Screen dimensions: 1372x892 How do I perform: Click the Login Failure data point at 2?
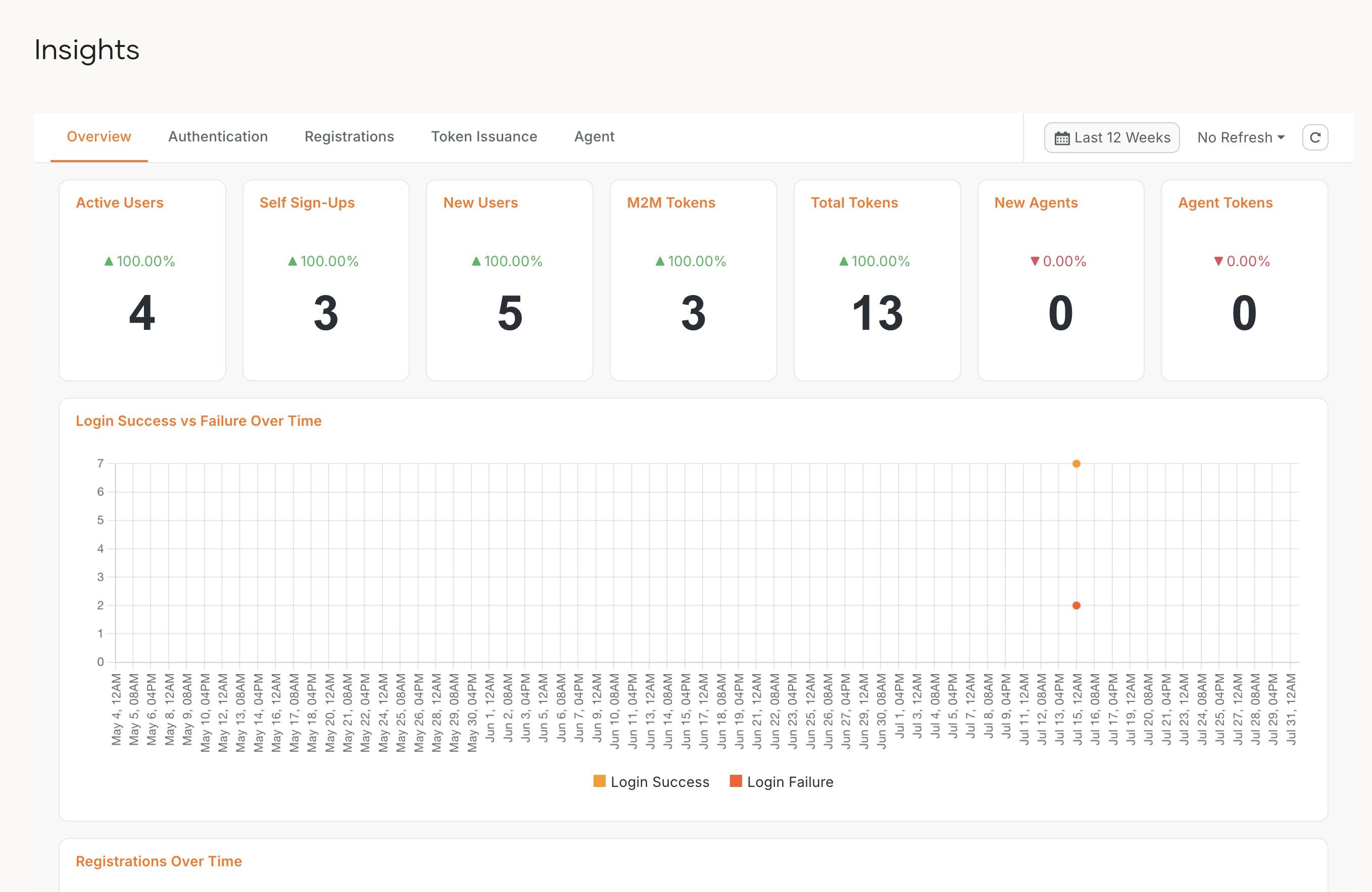tap(1076, 606)
